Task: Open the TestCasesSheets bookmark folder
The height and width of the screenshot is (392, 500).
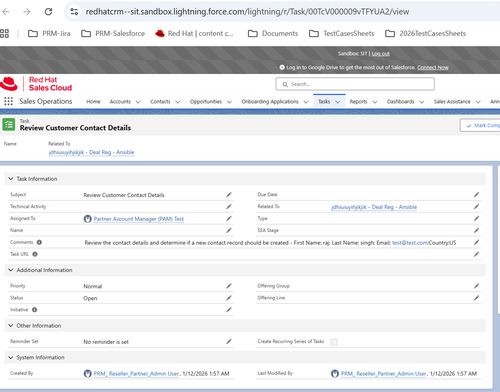Action: [x=342, y=33]
